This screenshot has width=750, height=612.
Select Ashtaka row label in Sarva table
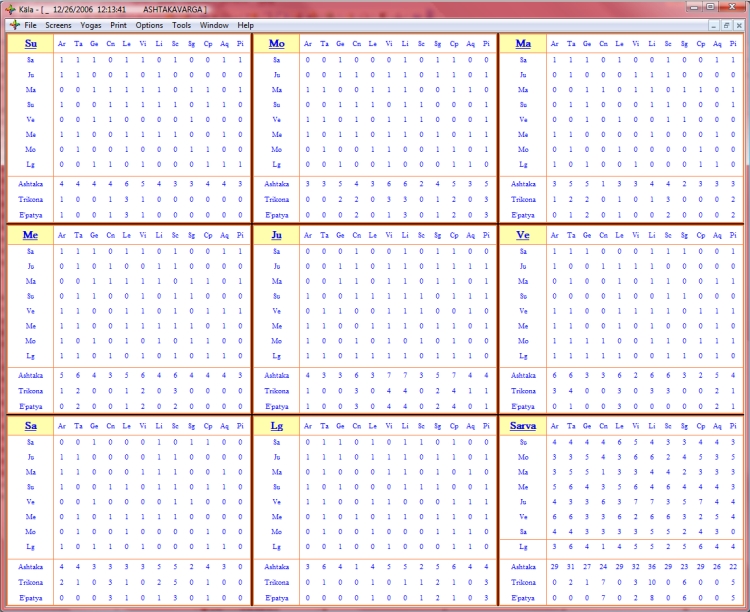tap(523, 567)
